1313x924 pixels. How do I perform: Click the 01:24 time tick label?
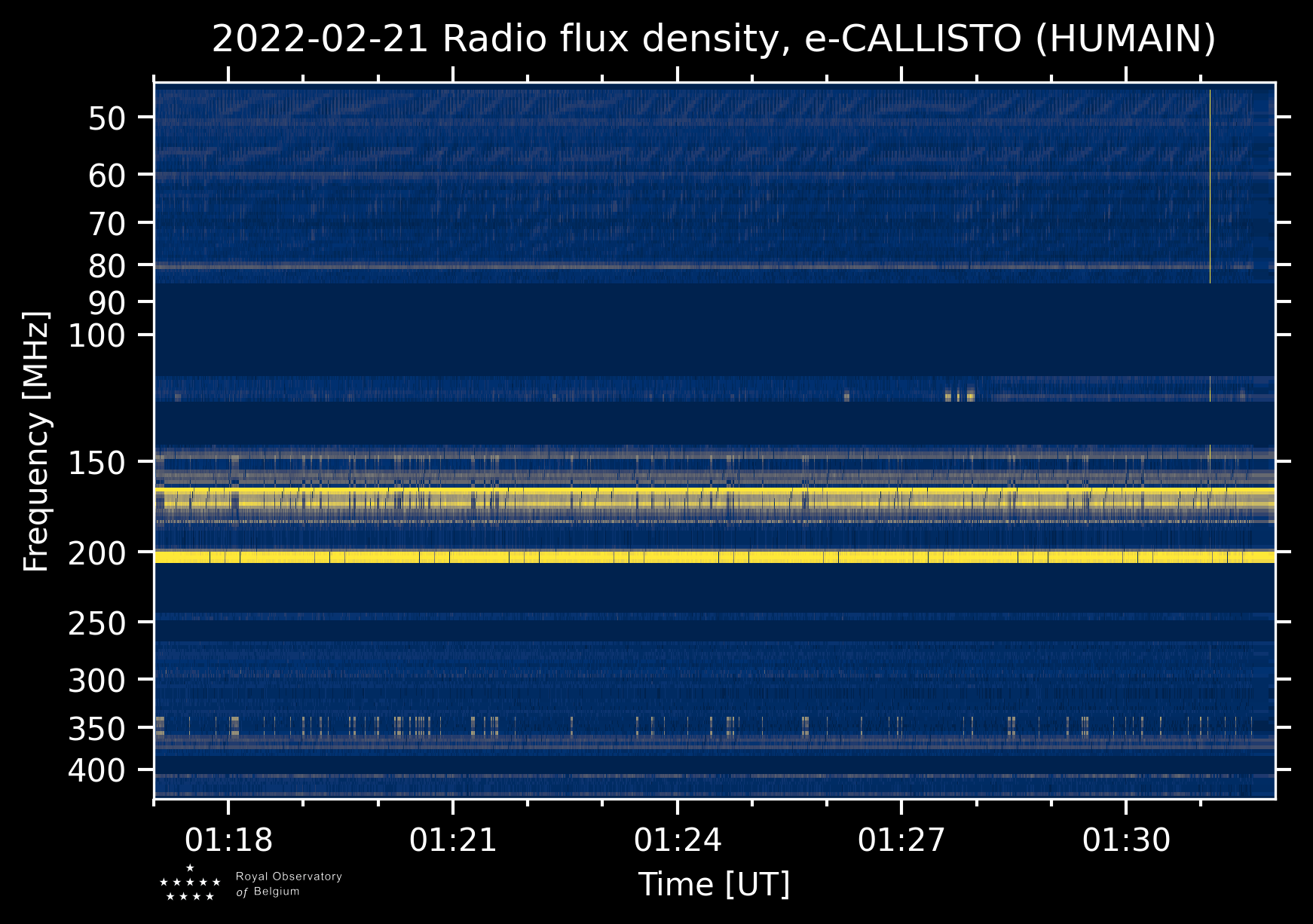pyautogui.click(x=678, y=840)
